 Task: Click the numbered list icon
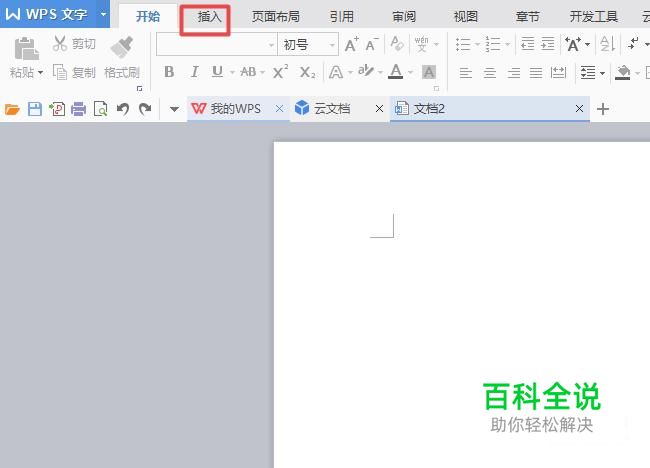coord(493,44)
